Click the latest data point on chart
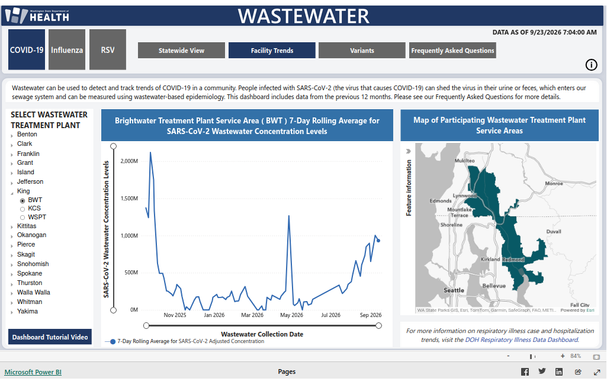 (x=378, y=241)
